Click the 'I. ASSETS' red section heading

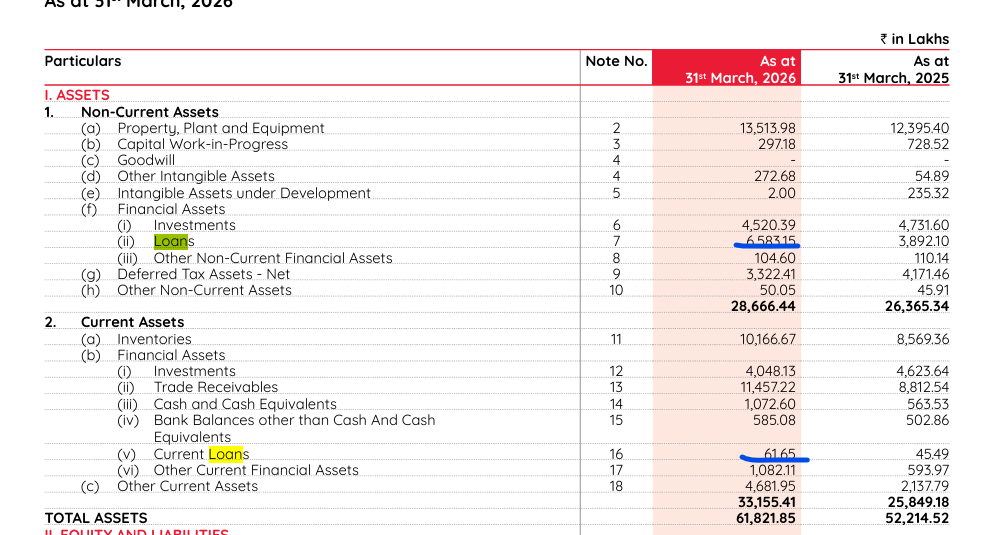tap(77, 95)
